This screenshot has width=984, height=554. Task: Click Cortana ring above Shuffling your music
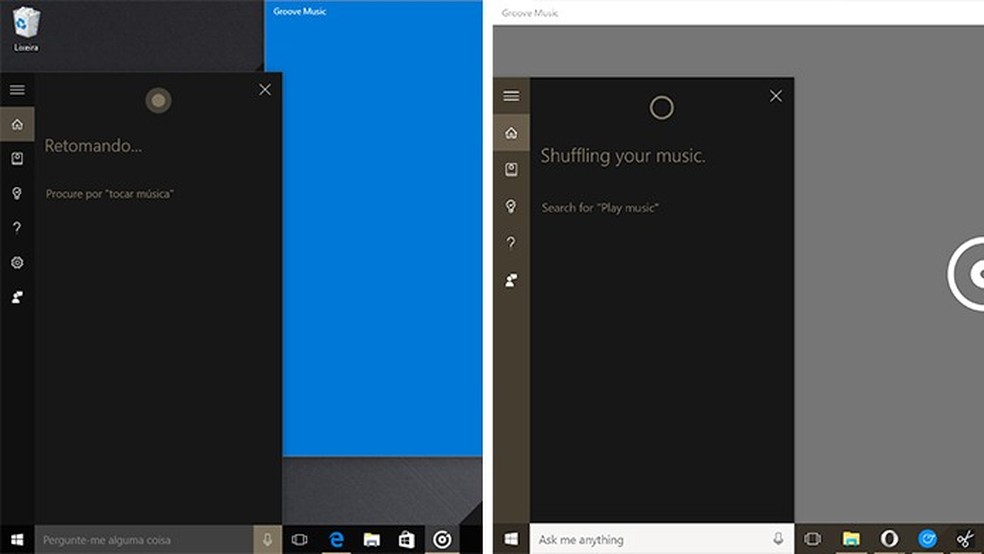661,108
